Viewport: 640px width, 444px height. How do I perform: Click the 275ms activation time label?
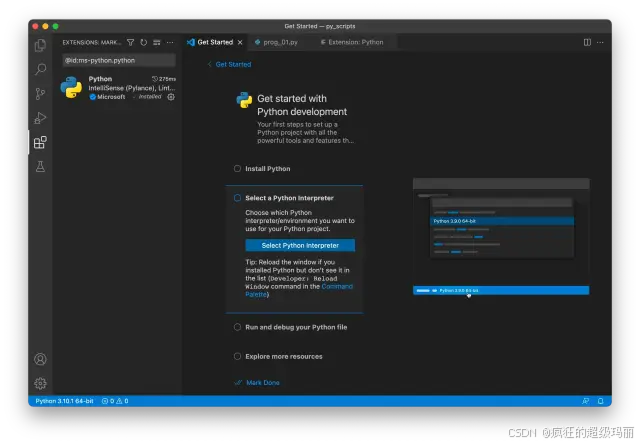point(164,79)
